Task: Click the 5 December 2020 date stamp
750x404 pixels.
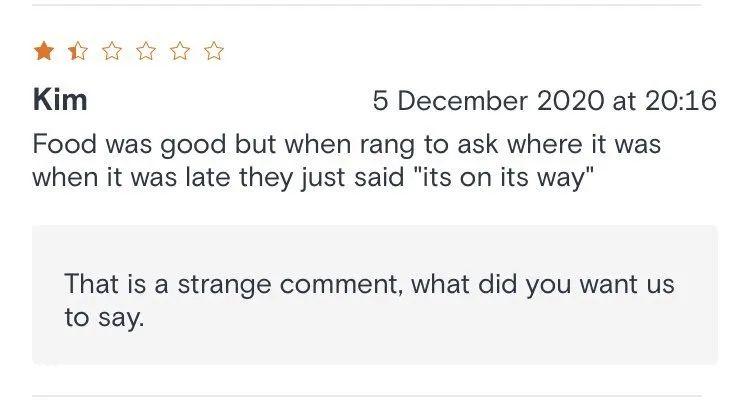Action: (x=488, y=101)
